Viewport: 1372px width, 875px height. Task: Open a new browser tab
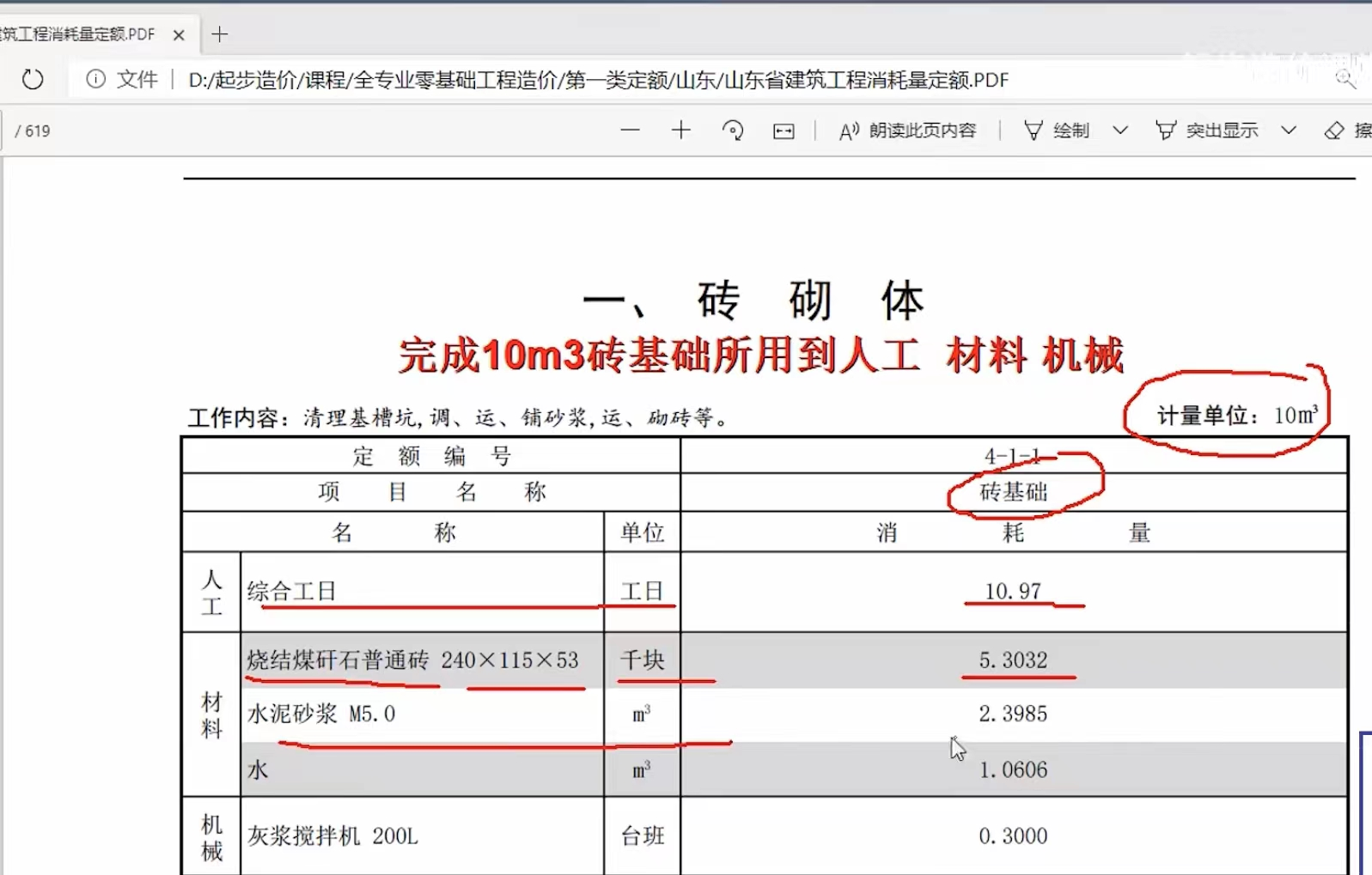click(220, 34)
